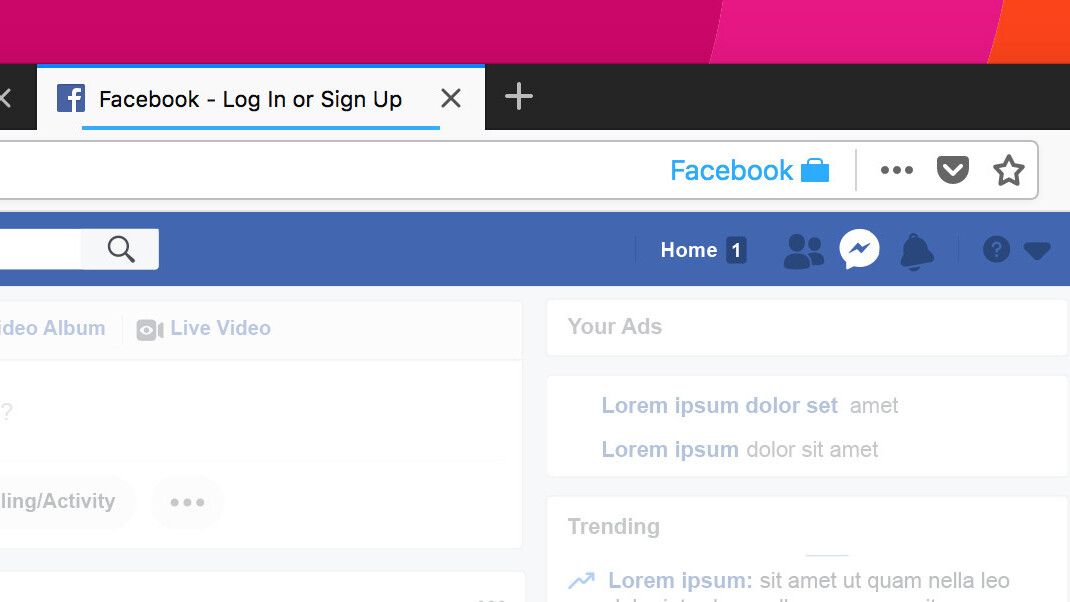Open a new browser tab

click(x=518, y=97)
